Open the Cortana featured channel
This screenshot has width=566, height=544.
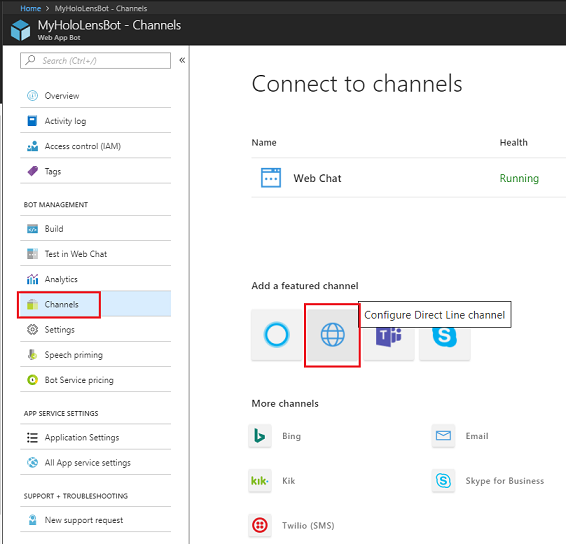click(x=277, y=335)
